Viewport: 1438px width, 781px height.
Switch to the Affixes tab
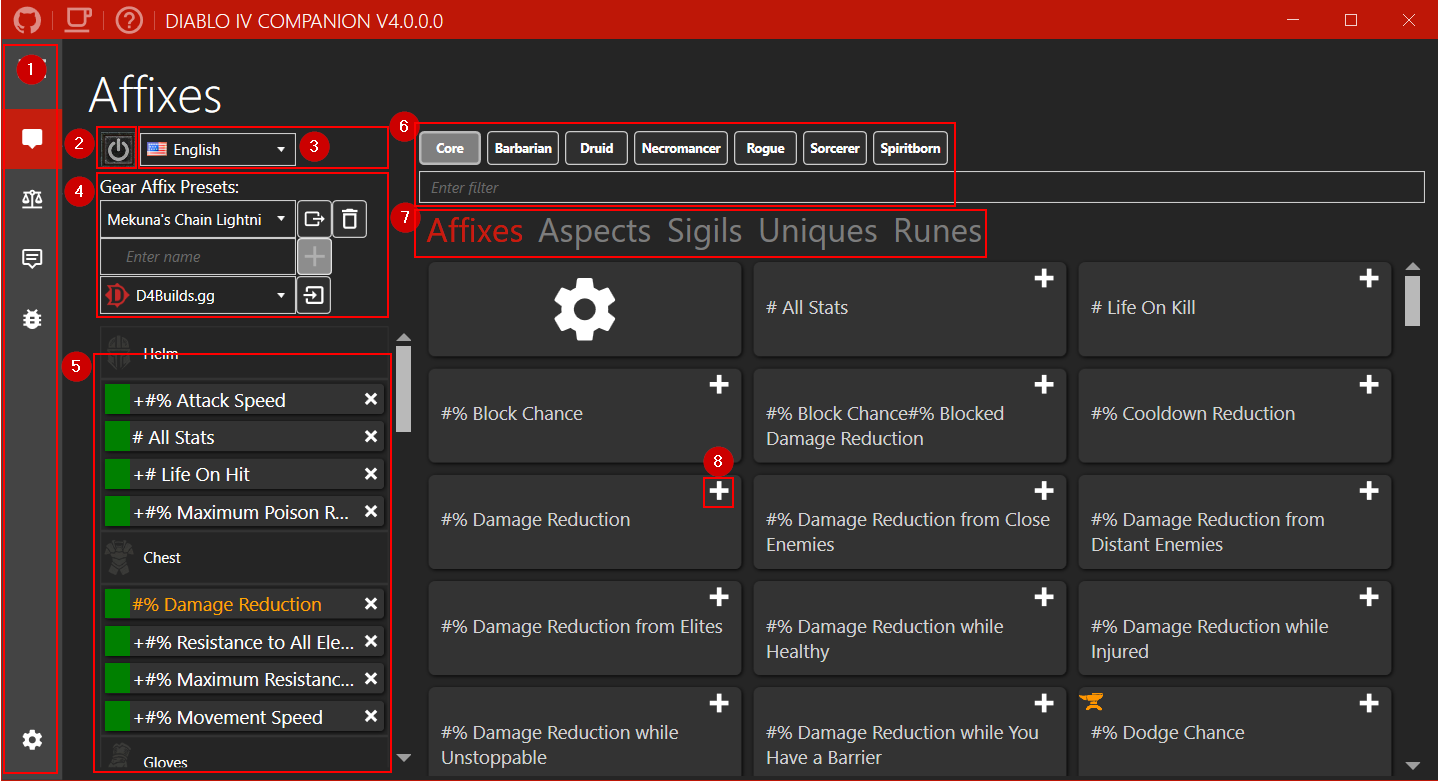pyautogui.click(x=475, y=231)
